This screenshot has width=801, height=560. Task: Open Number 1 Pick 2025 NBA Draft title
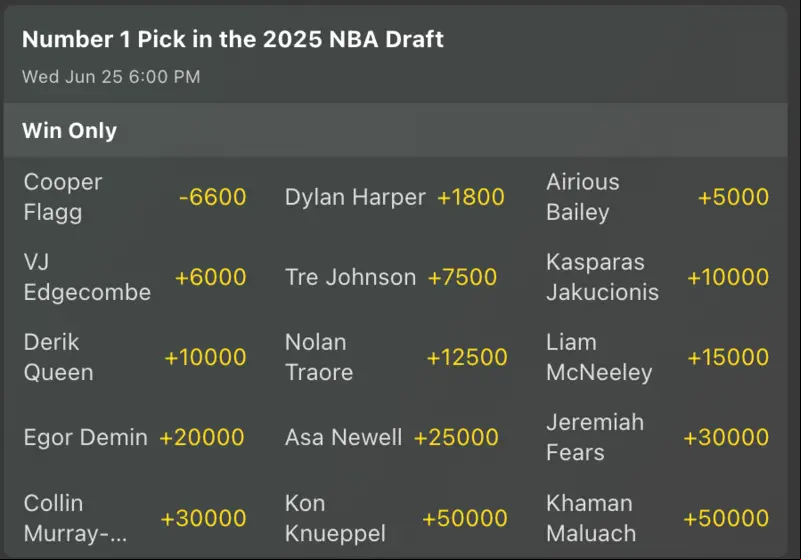click(233, 39)
